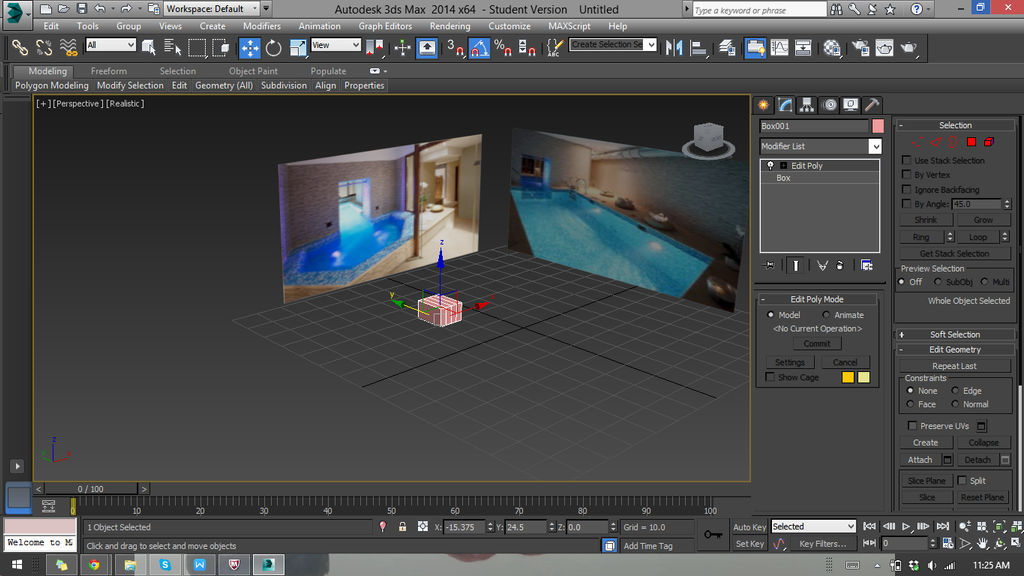Select the Animate radio button

pos(826,315)
